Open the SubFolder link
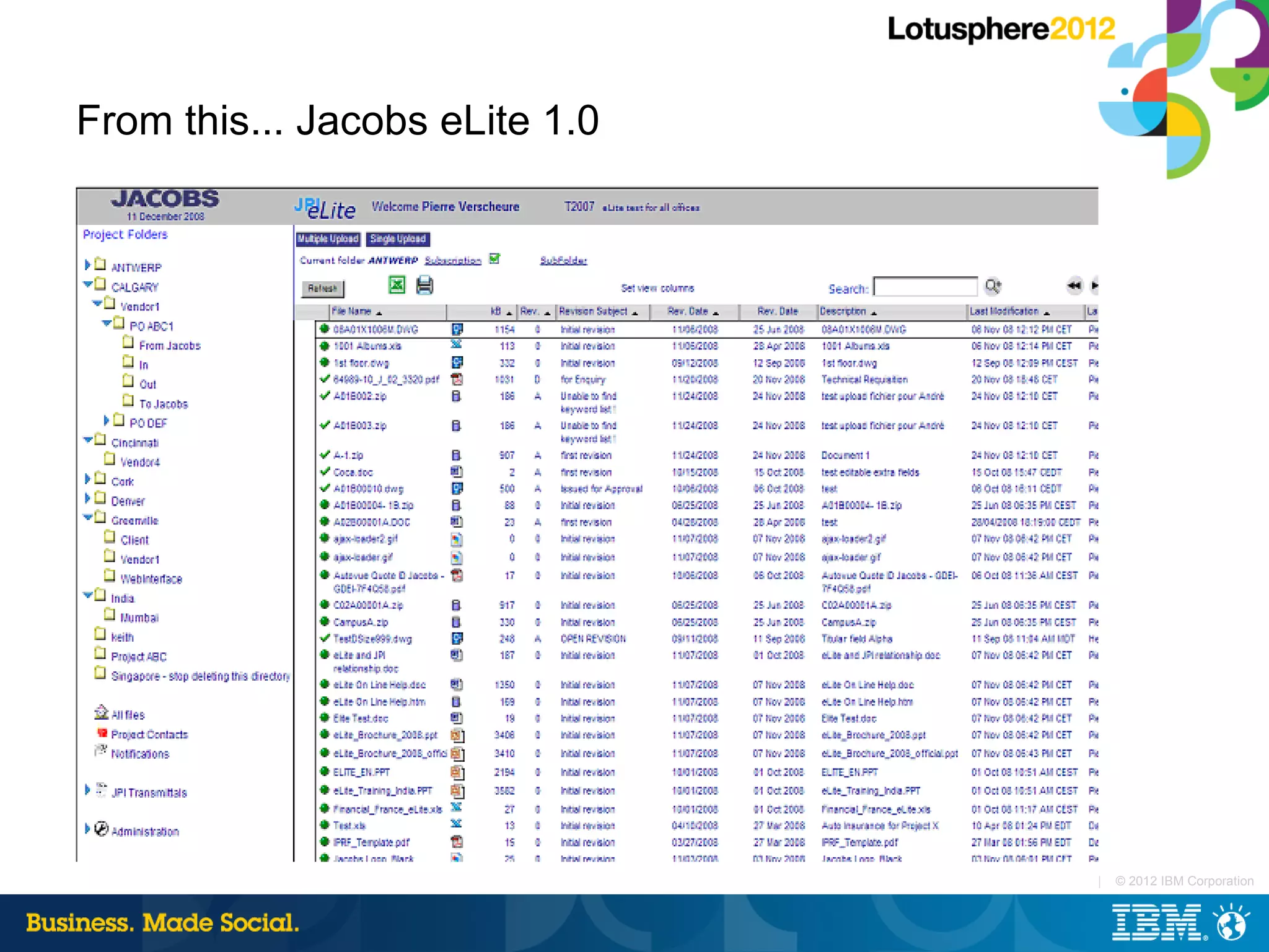The height and width of the screenshot is (952, 1269). coord(563,261)
